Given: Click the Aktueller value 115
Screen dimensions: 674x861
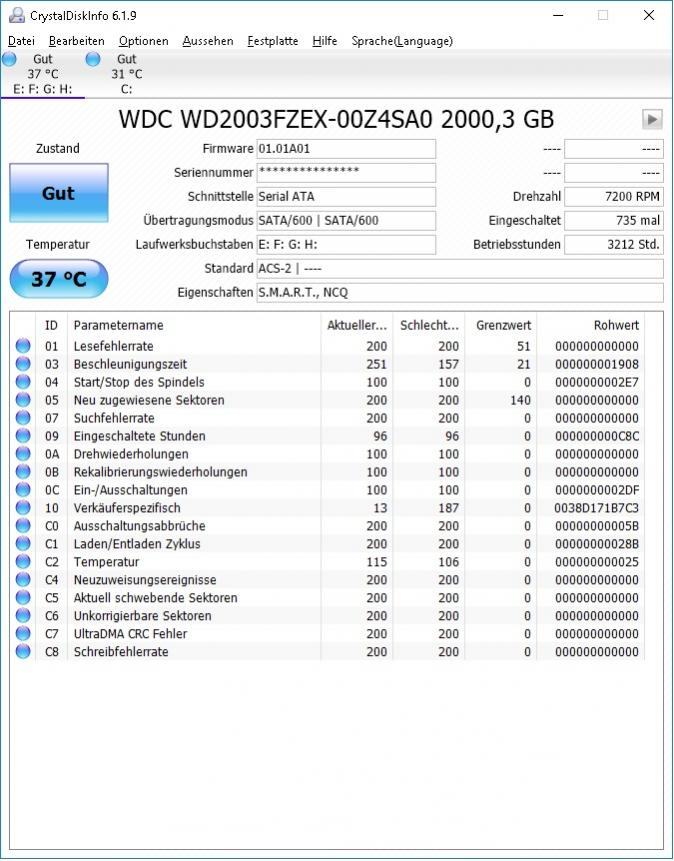Looking at the screenshot, I should pos(377,562).
